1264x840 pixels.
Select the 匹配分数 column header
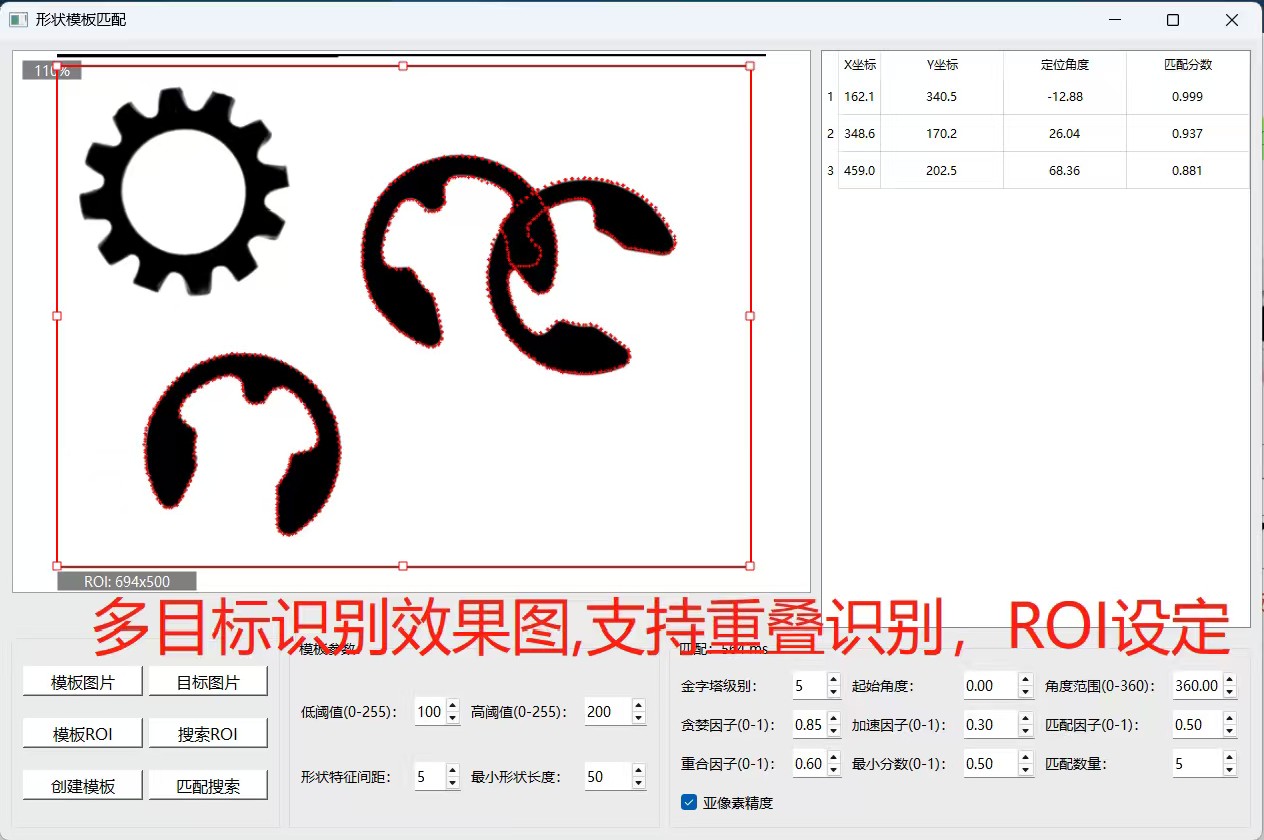coord(1188,64)
